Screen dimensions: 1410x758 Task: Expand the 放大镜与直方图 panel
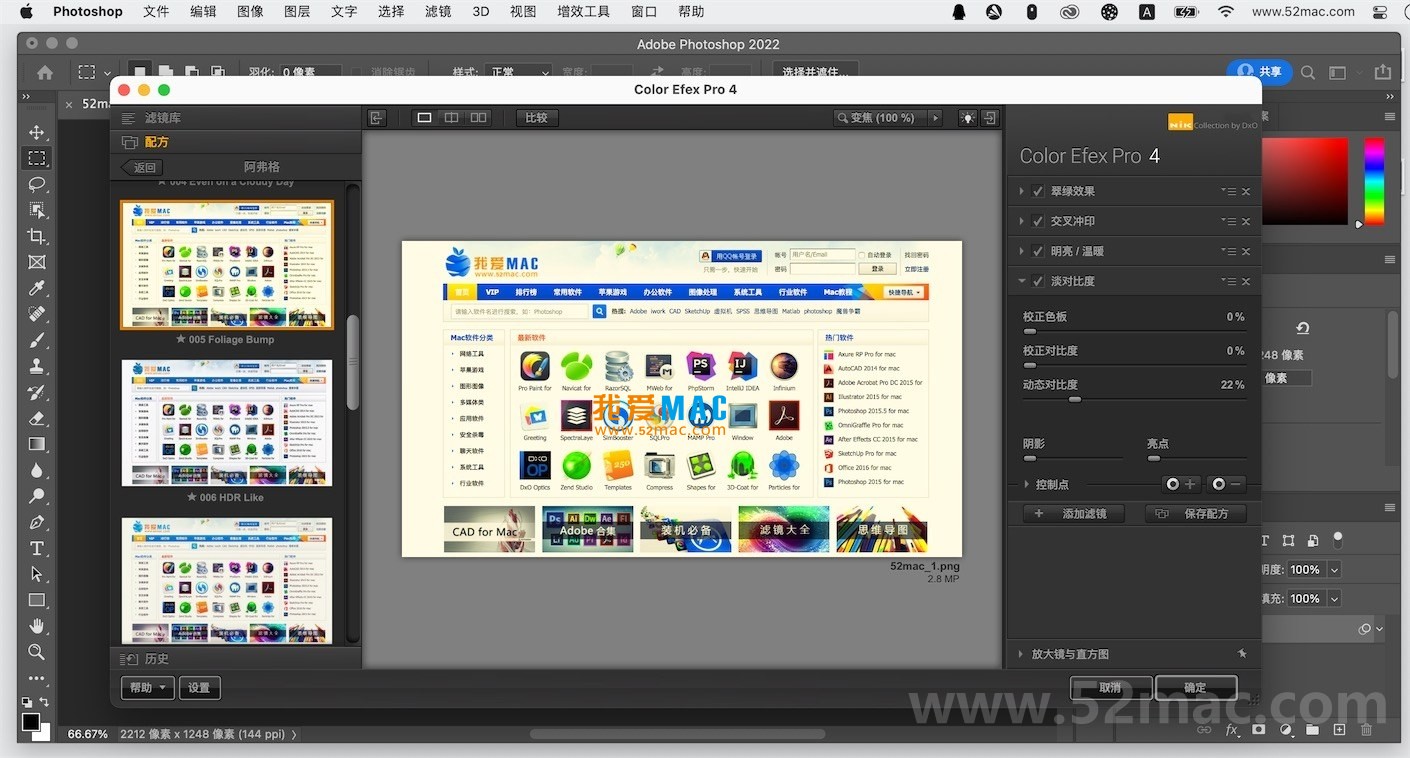1020,654
